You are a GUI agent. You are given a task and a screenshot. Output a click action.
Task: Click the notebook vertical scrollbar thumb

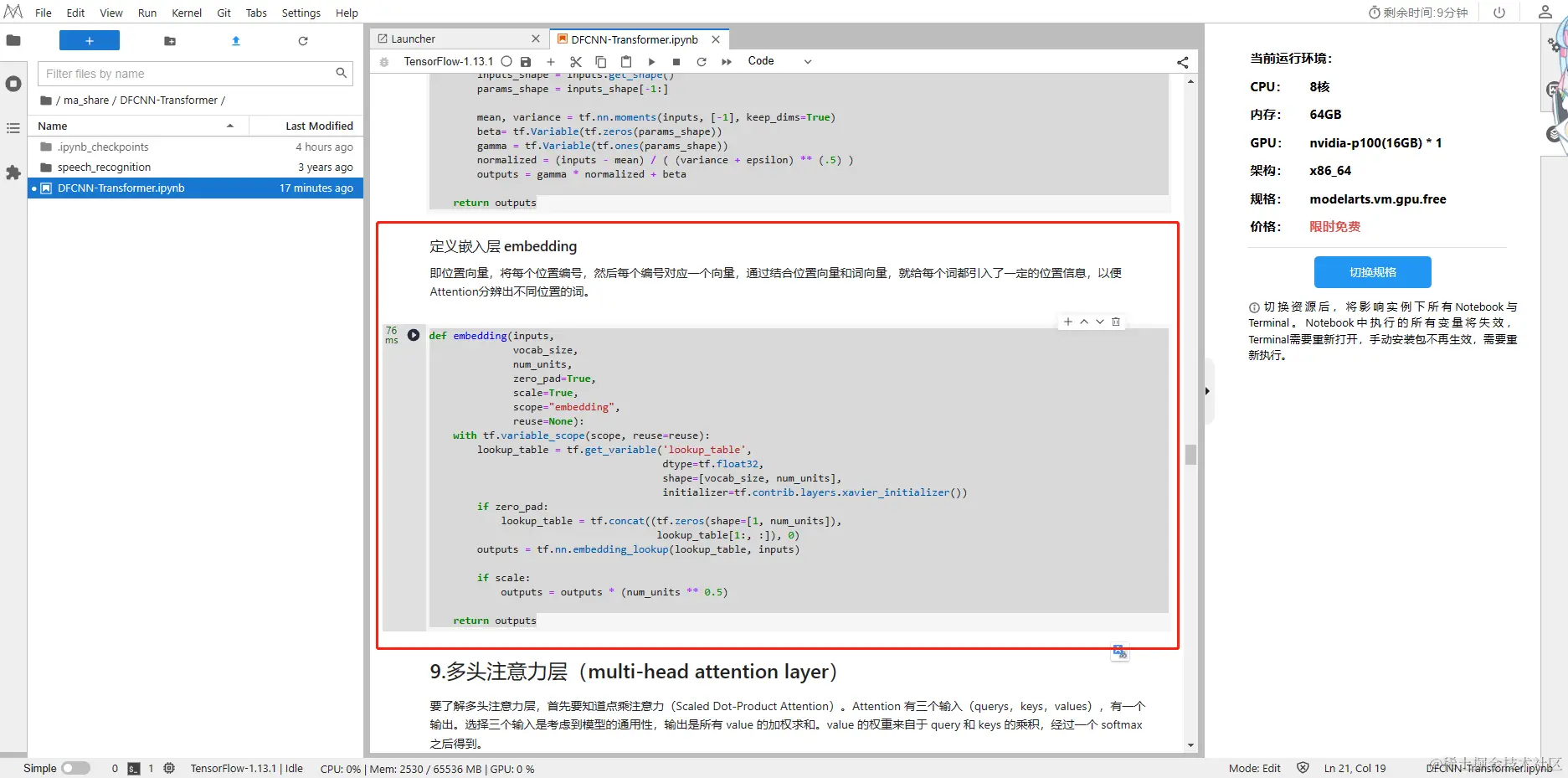click(x=1190, y=454)
